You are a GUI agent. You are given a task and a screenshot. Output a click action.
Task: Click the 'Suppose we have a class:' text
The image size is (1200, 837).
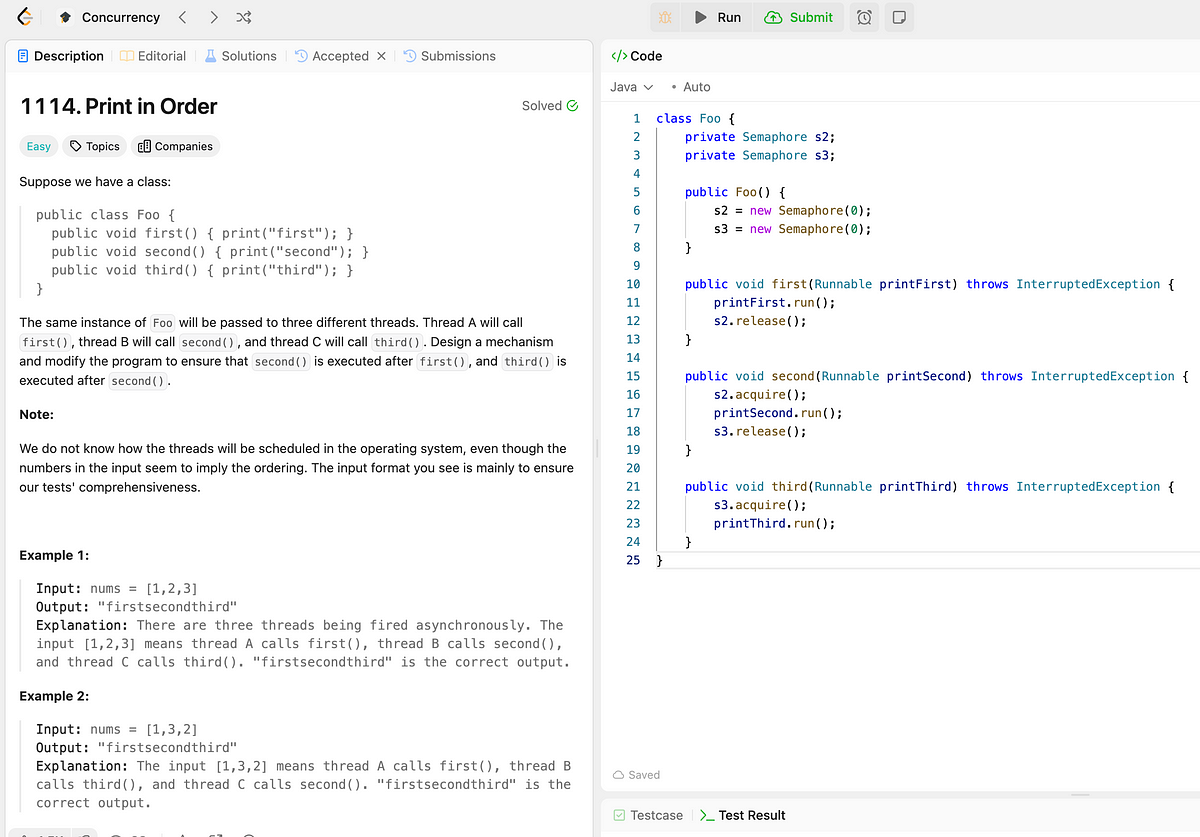click(x=95, y=182)
